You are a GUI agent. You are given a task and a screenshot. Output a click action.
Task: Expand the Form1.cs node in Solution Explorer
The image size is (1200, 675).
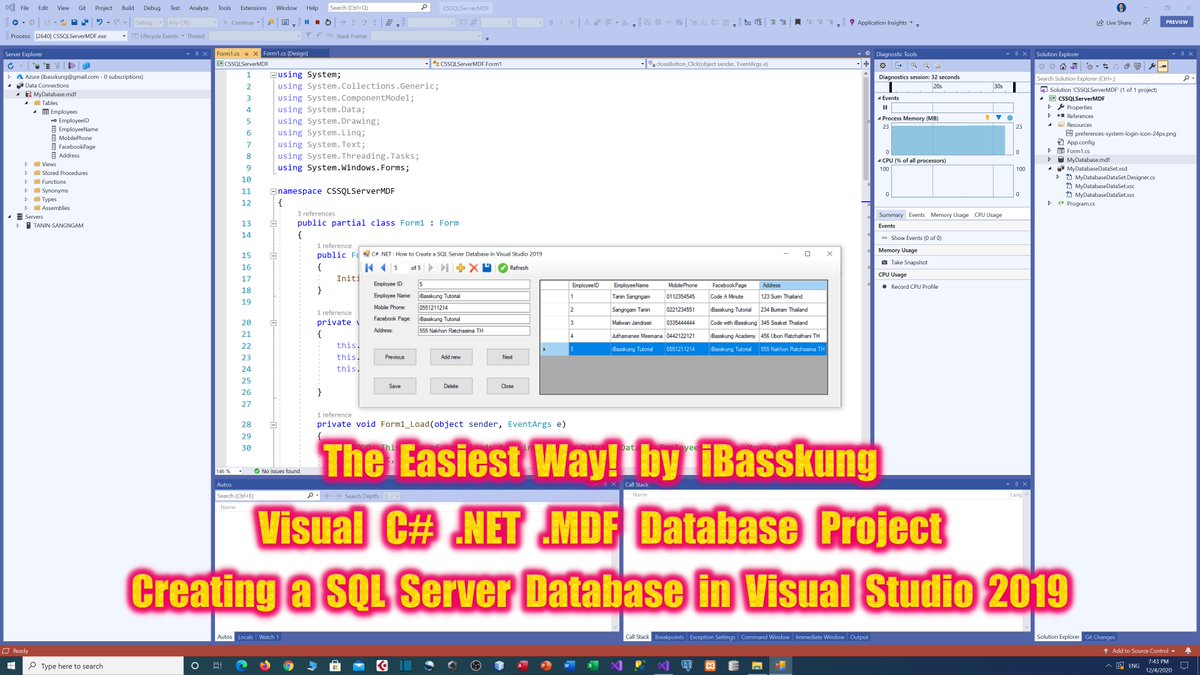point(1050,150)
